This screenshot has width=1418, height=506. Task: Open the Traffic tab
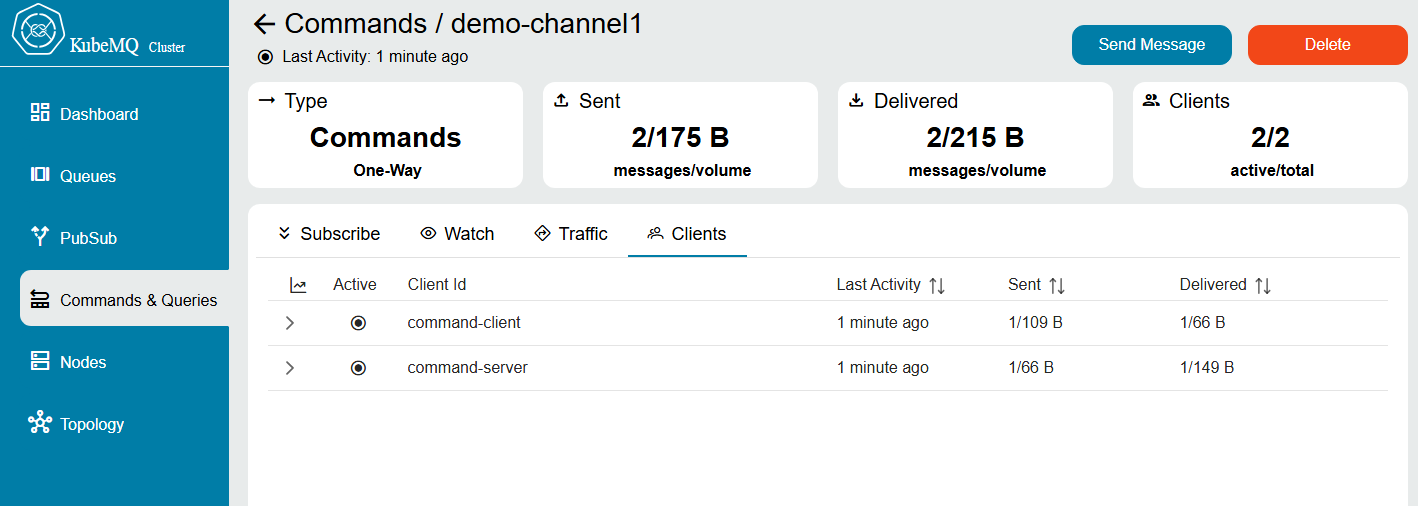(571, 234)
